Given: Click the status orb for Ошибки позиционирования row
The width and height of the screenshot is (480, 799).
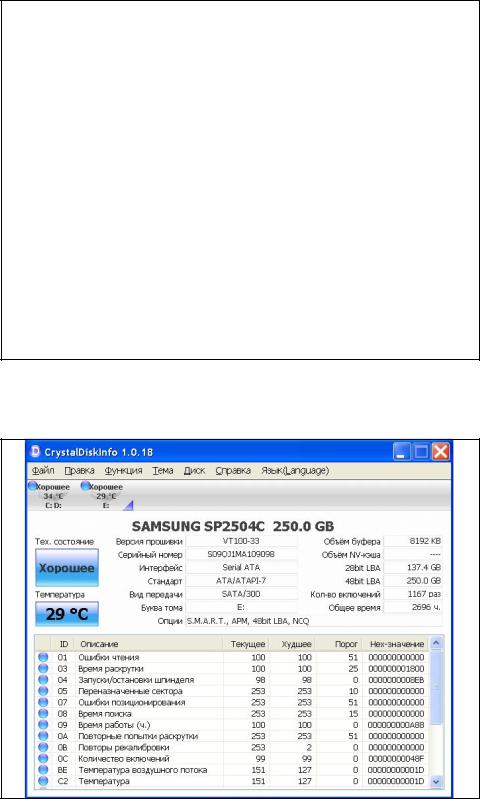Looking at the screenshot, I should pos(43,703).
